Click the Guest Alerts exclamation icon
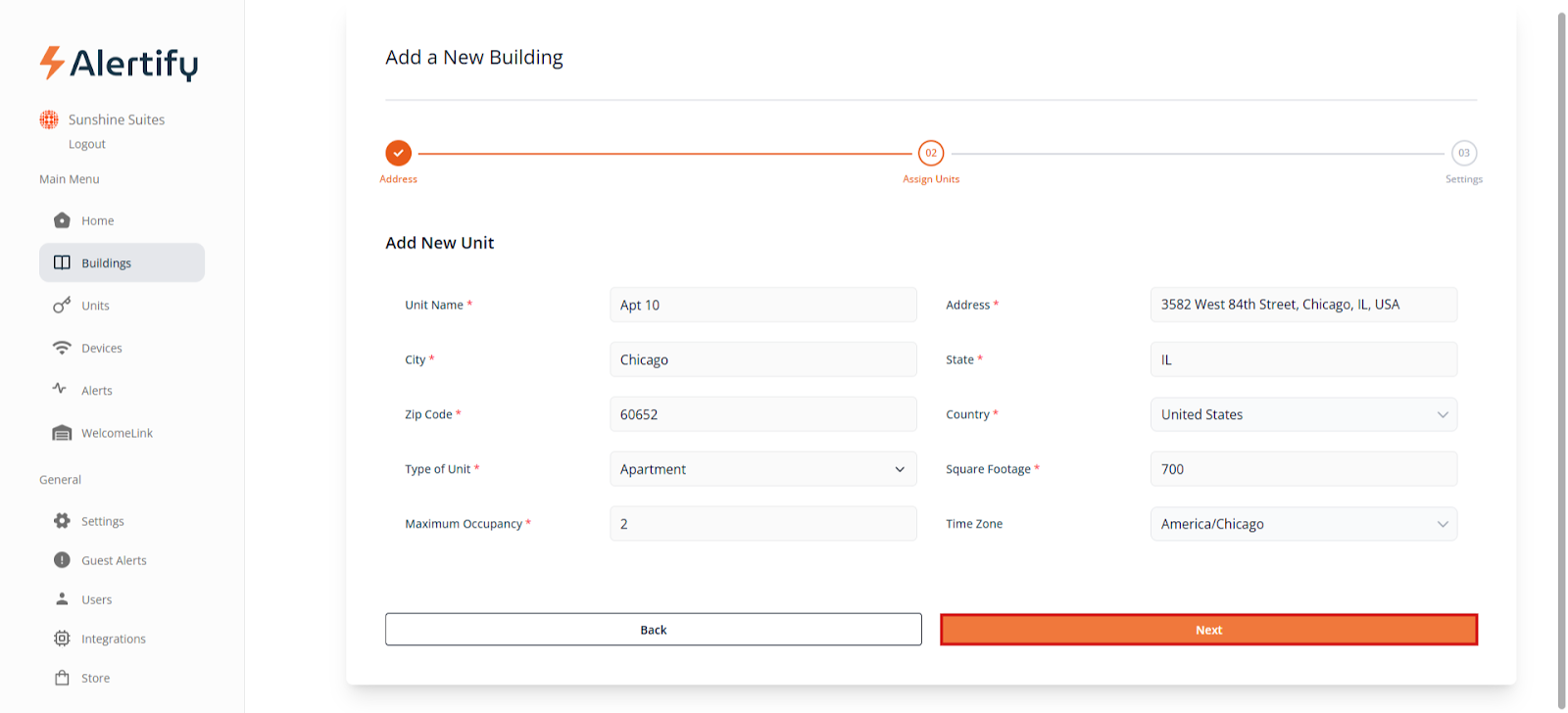The width and height of the screenshot is (1568, 713). click(62, 560)
